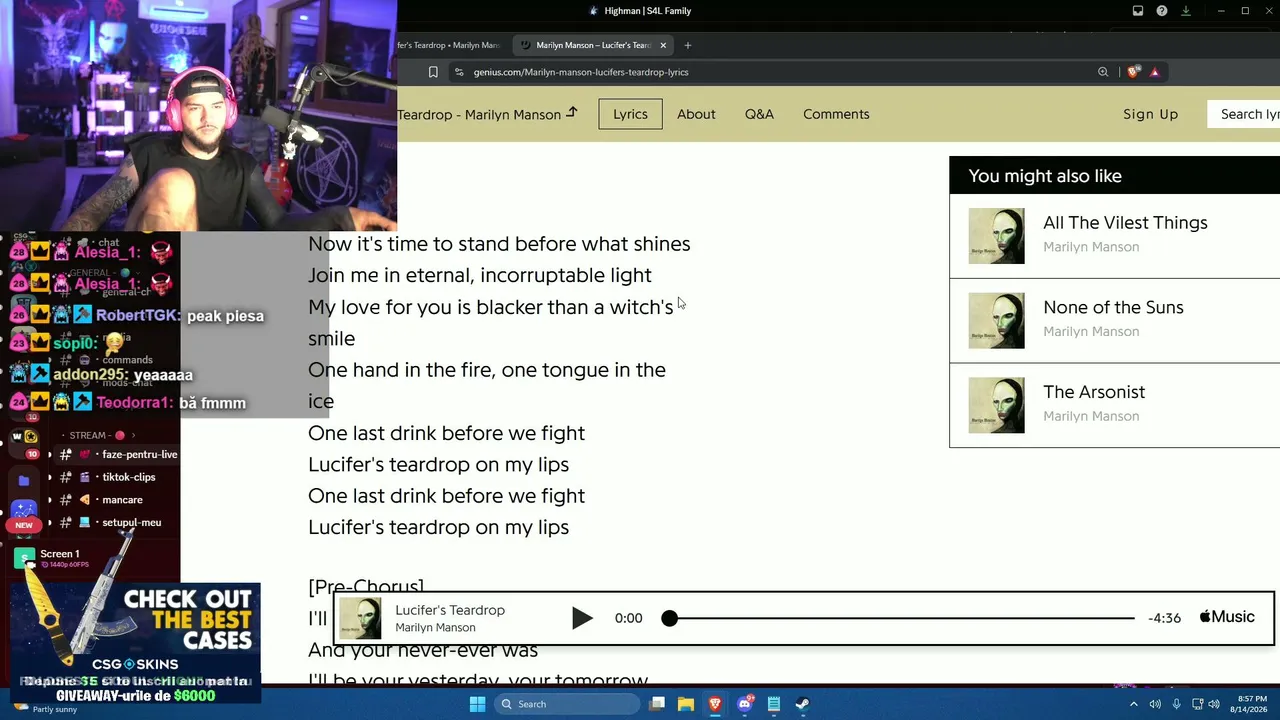This screenshot has height=720, width=1280.
Task: Open All The Vilest Things song link
Action: click(1125, 223)
